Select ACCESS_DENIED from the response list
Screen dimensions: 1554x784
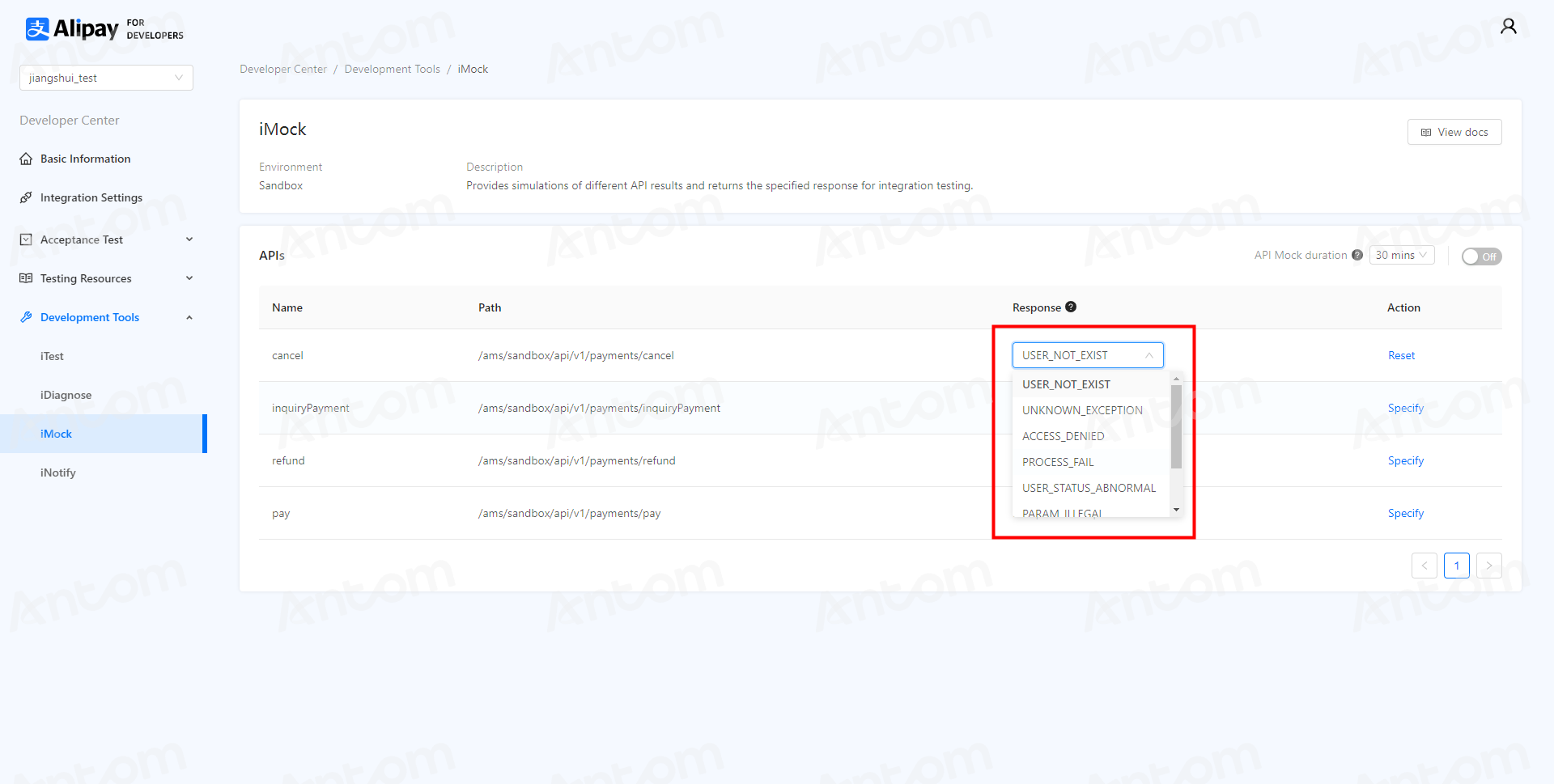pyautogui.click(x=1090, y=436)
